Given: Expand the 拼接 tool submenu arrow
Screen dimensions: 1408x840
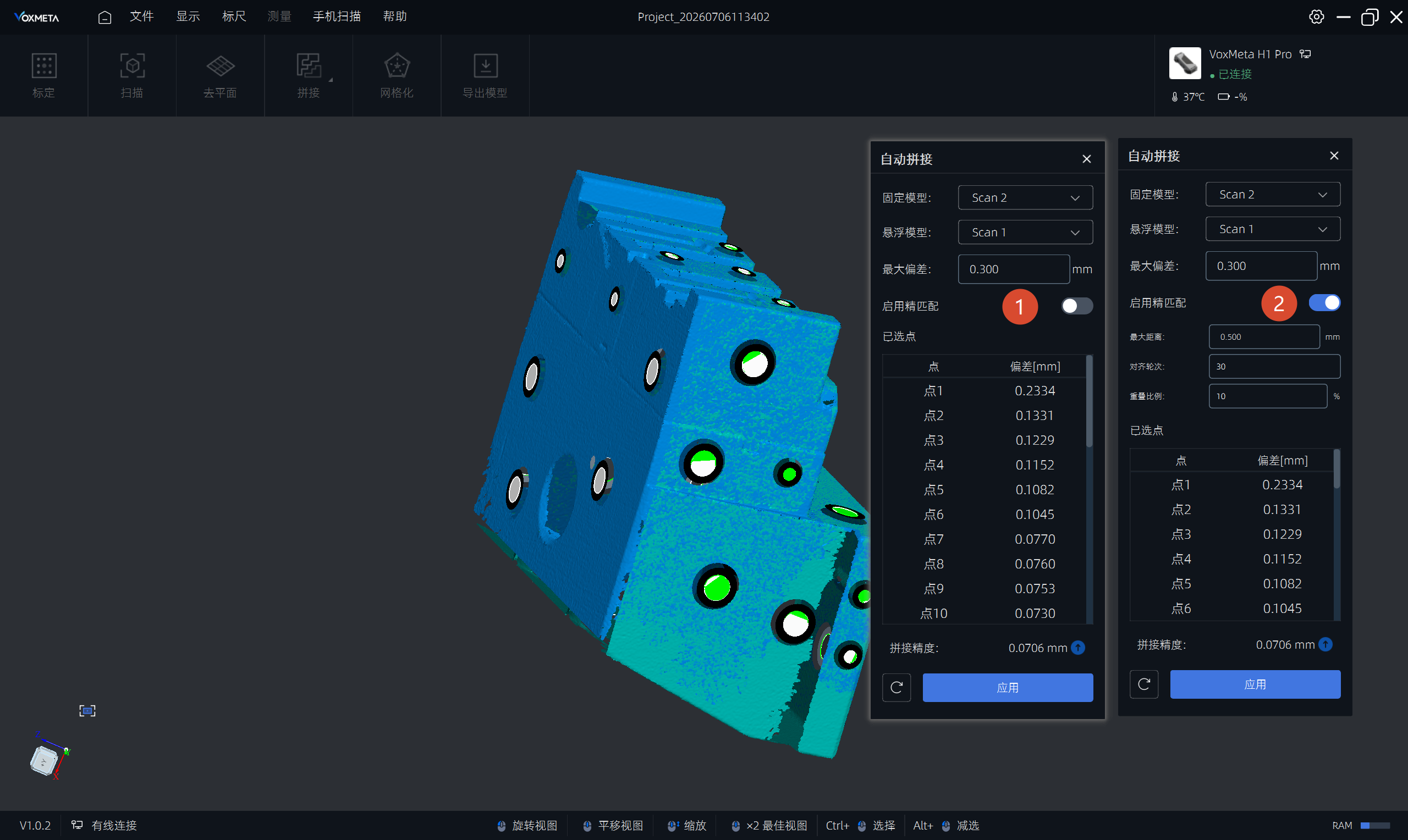Looking at the screenshot, I should point(331,80).
